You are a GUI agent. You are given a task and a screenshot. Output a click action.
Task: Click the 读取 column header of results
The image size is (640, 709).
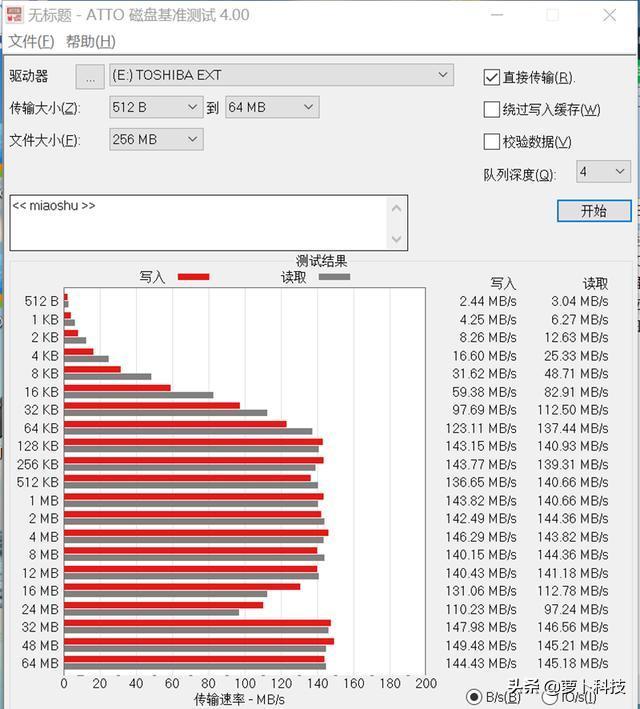pyautogui.click(x=595, y=284)
